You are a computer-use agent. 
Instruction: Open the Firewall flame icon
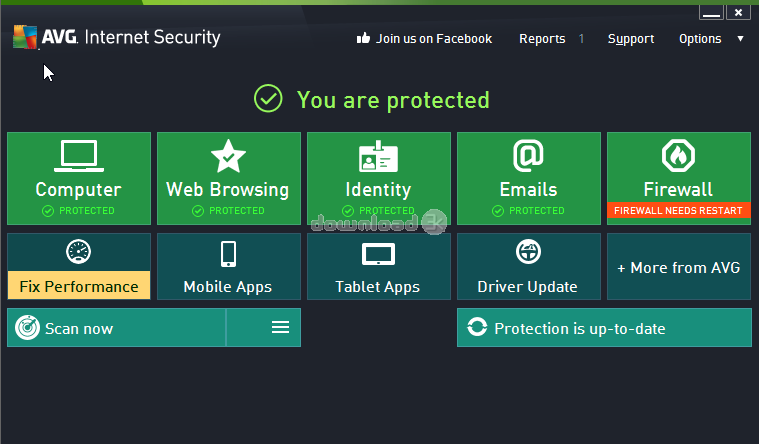678,155
